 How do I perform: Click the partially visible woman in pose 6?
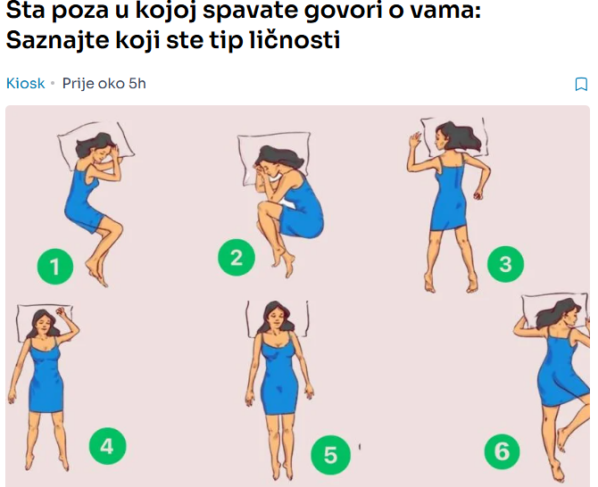click(555, 385)
